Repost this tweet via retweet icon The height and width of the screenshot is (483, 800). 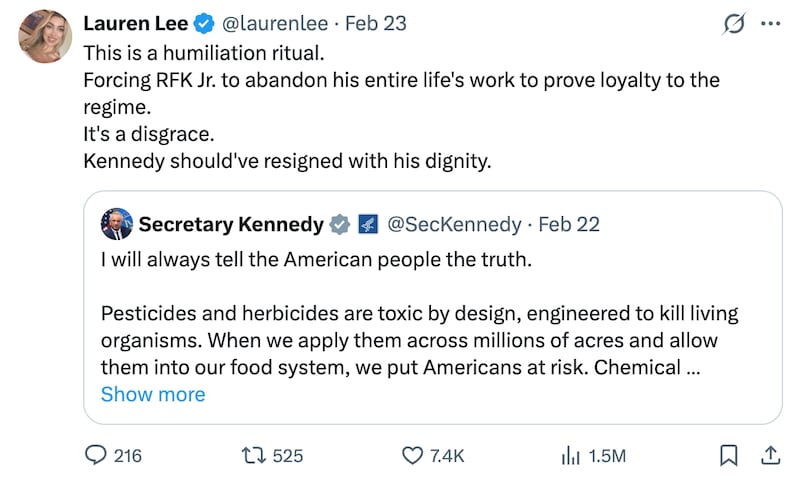point(256,455)
